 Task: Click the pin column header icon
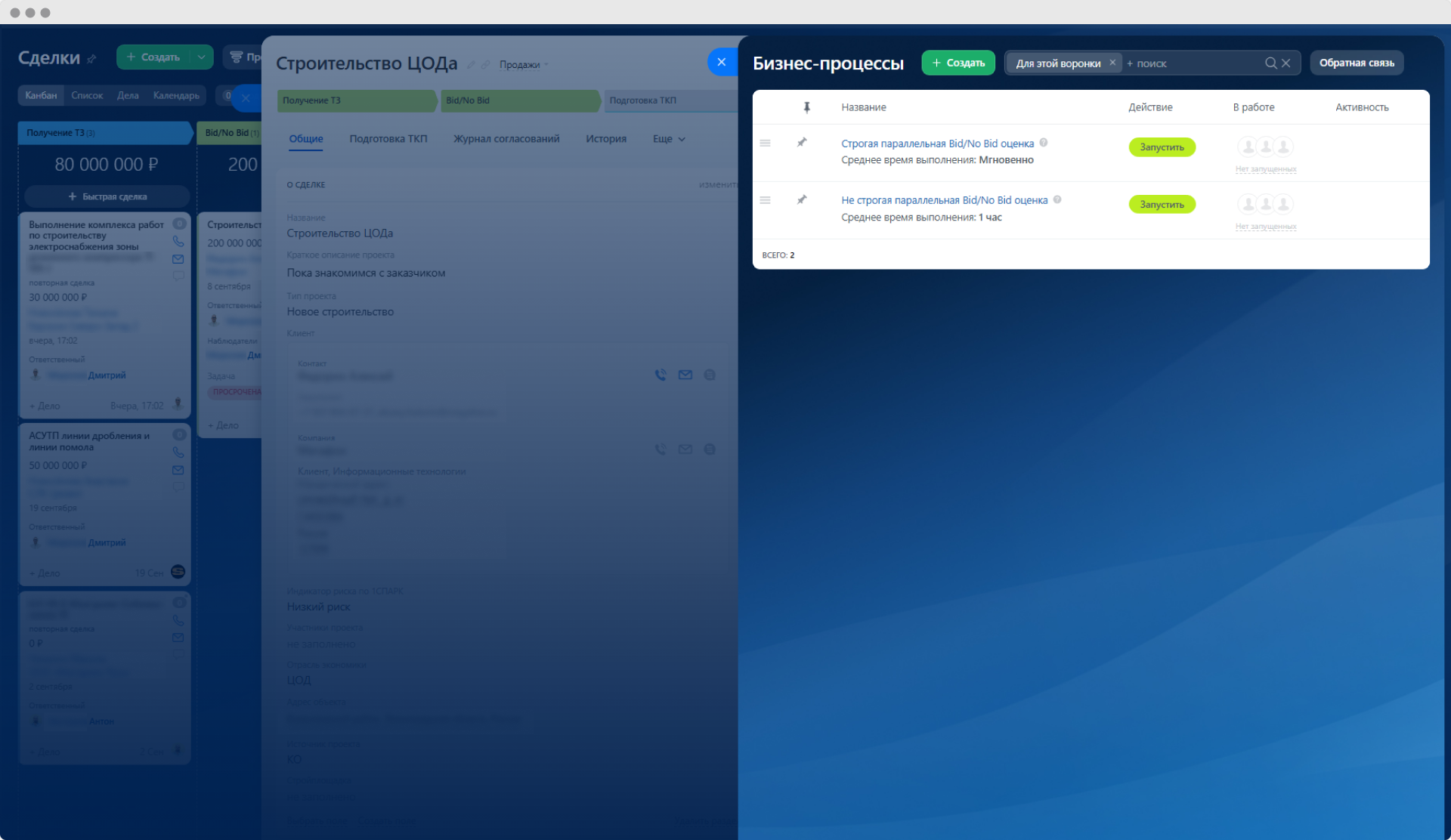(x=806, y=107)
